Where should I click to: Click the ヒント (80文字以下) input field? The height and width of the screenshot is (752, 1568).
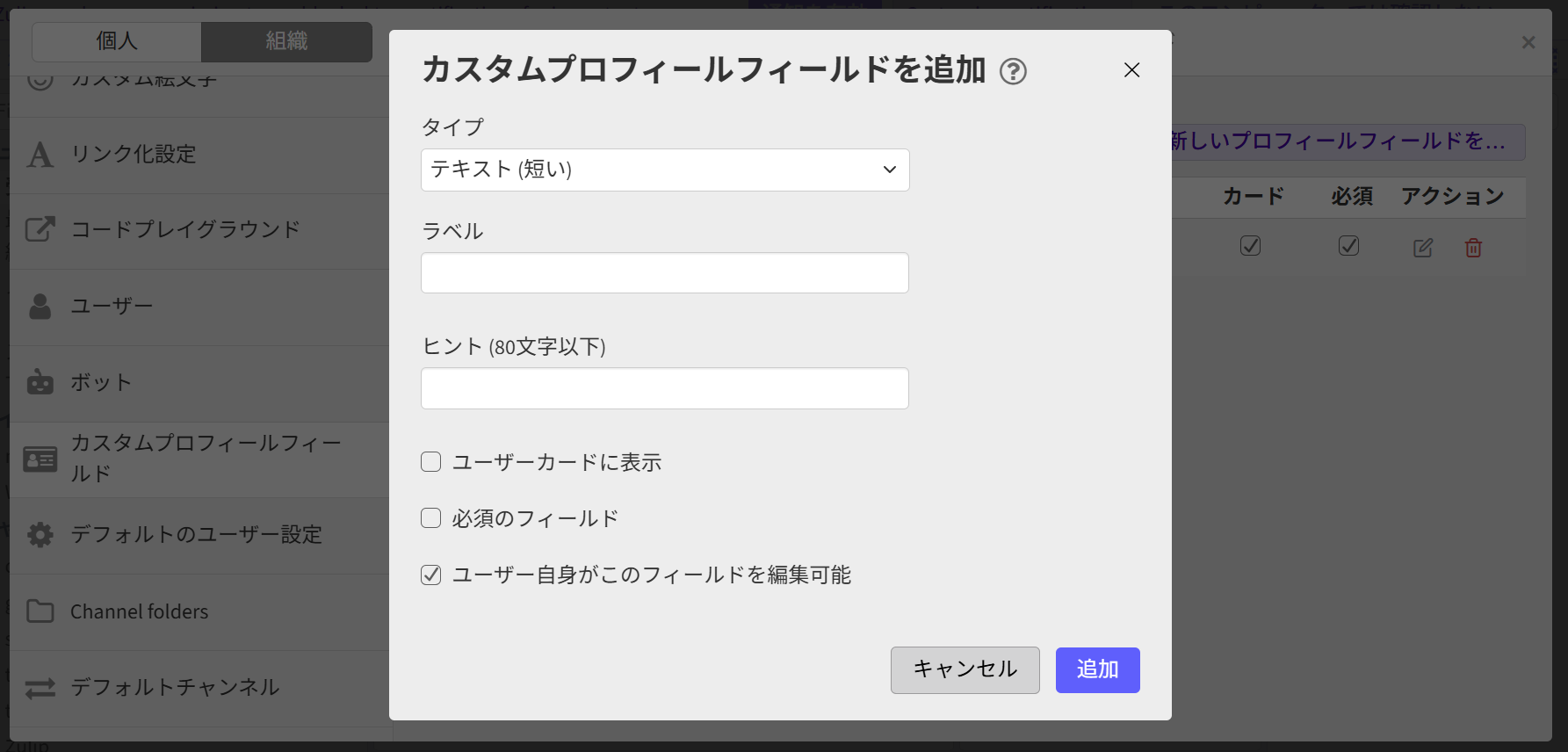[x=665, y=388]
